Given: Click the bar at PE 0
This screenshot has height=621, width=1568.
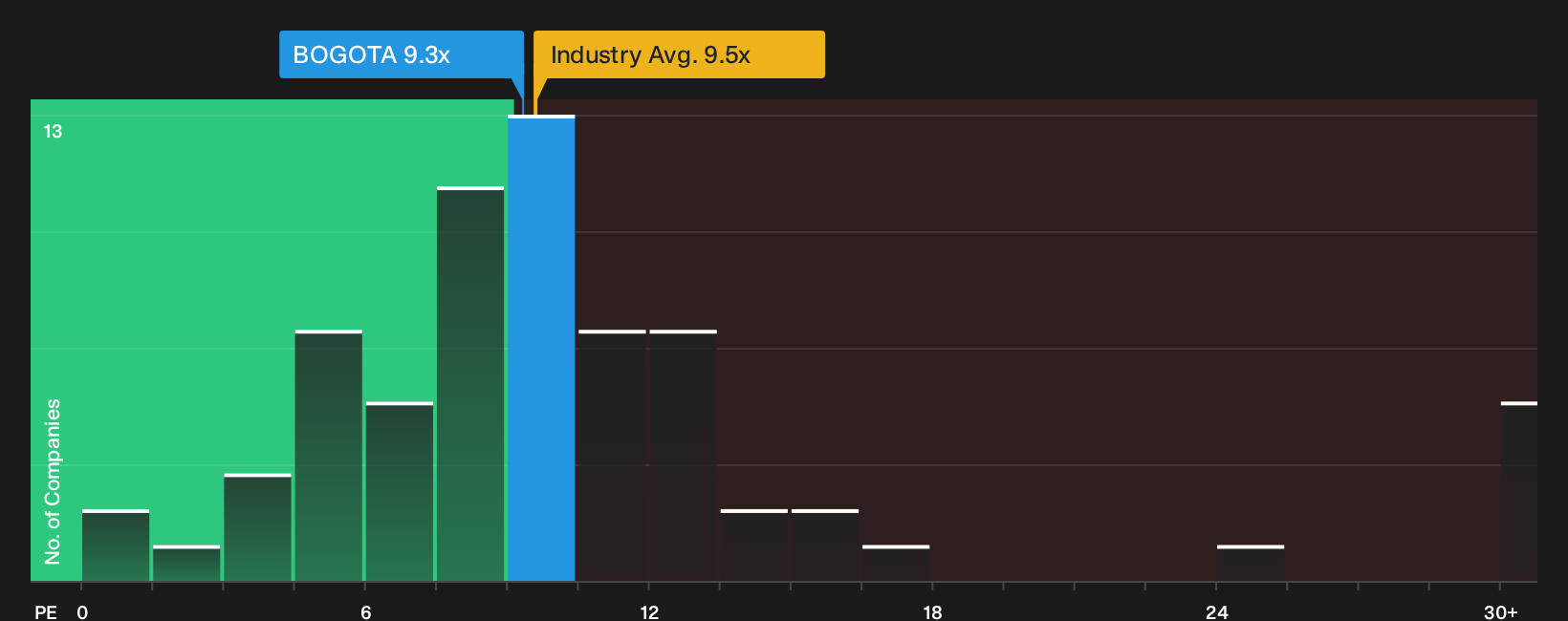Looking at the screenshot, I should tap(116, 546).
